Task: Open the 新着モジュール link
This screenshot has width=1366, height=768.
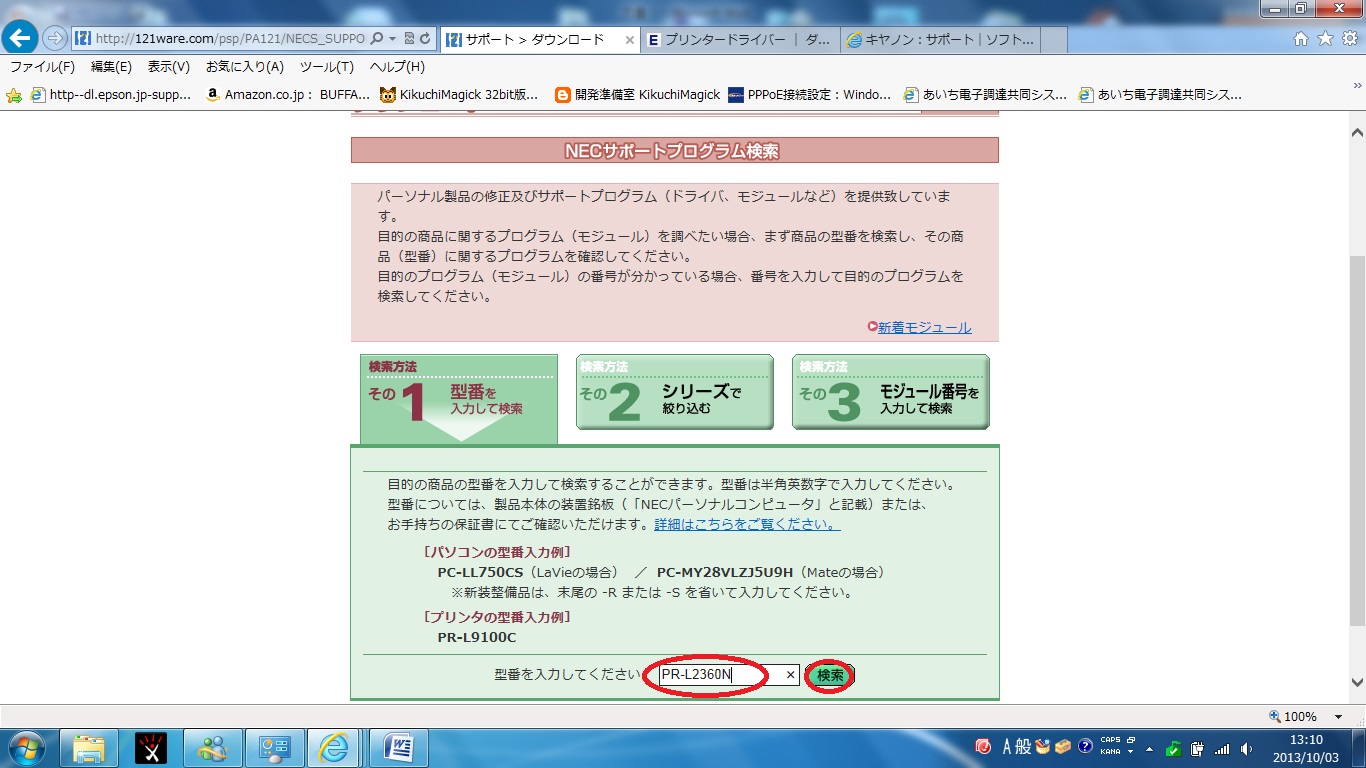Action: (924, 327)
